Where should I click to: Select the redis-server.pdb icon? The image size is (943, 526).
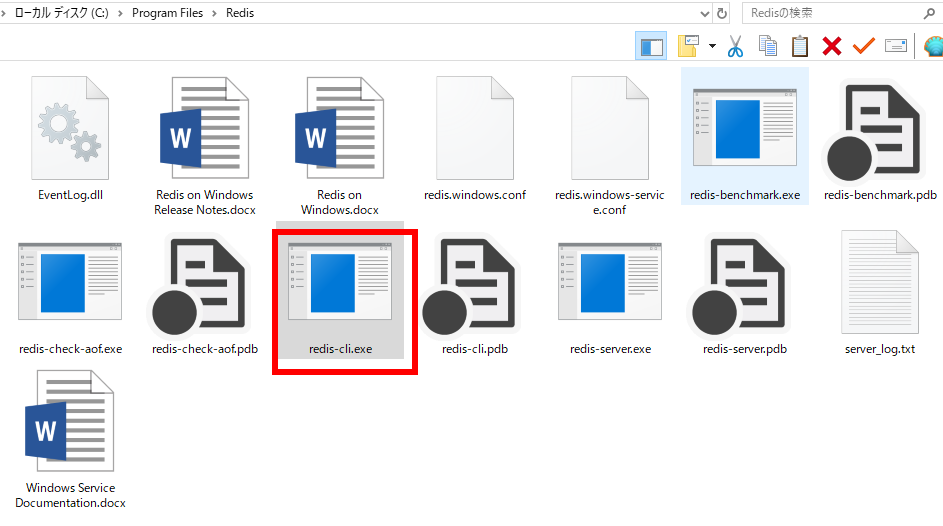pos(739,287)
